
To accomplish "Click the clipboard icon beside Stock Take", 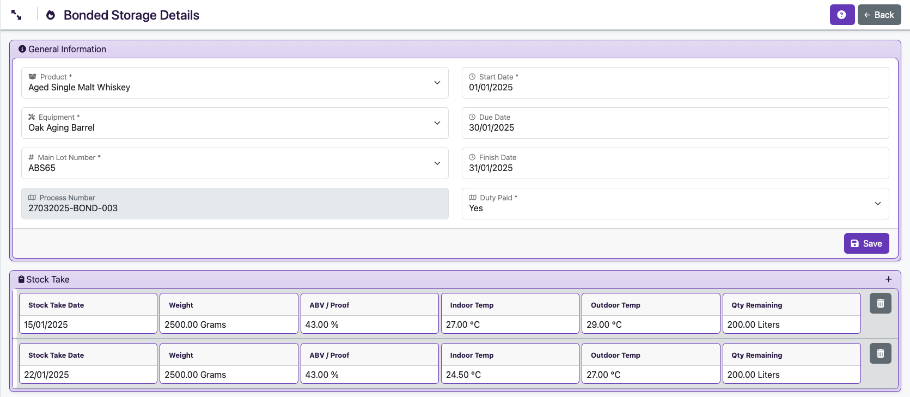I will 21,279.
